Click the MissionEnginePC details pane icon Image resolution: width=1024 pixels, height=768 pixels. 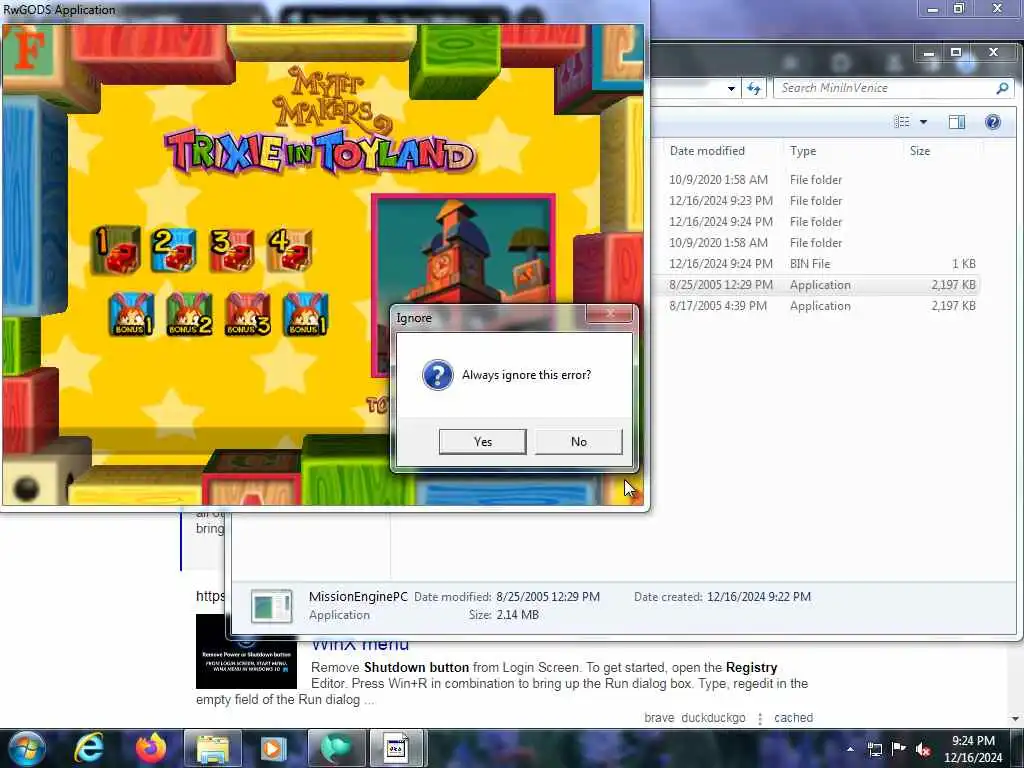coord(272,606)
